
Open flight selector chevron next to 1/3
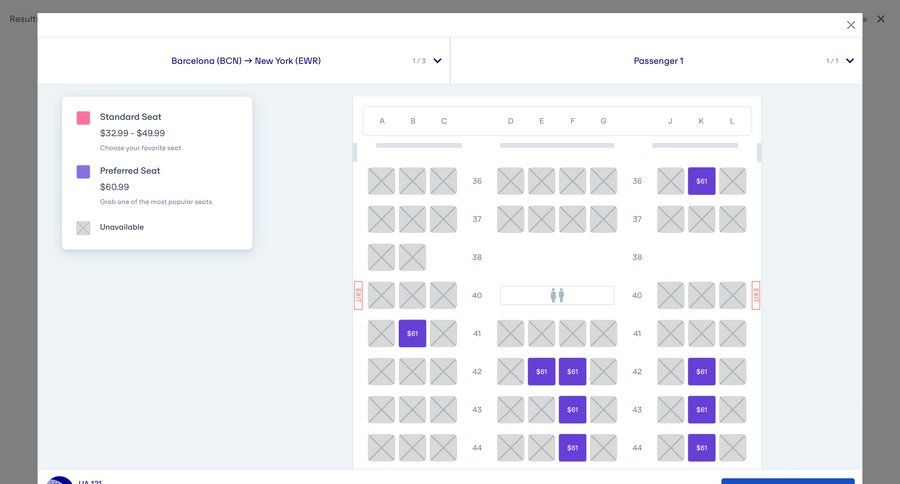(x=437, y=61)
